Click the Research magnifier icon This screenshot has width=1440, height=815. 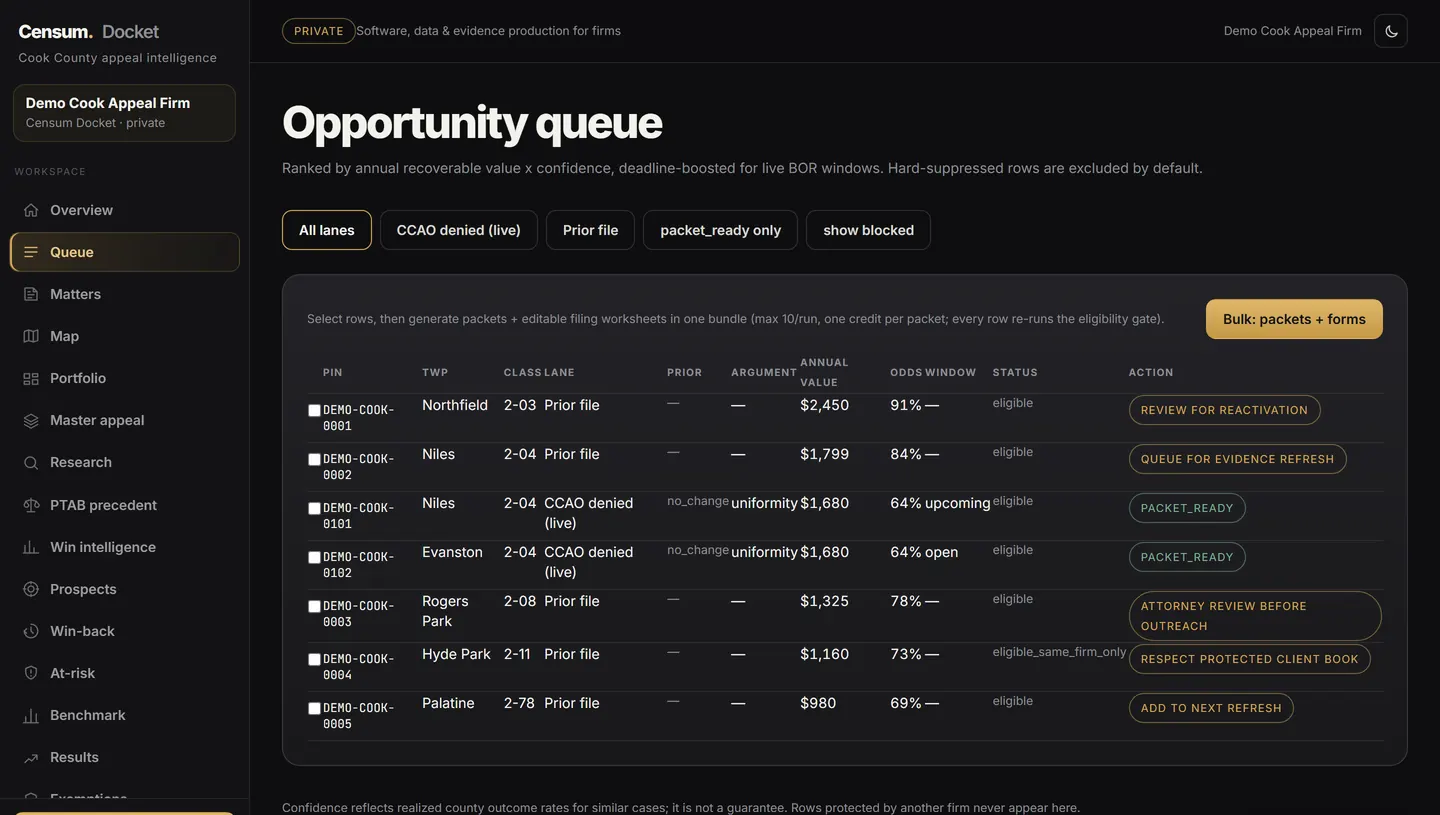click(x=31, y=462)
